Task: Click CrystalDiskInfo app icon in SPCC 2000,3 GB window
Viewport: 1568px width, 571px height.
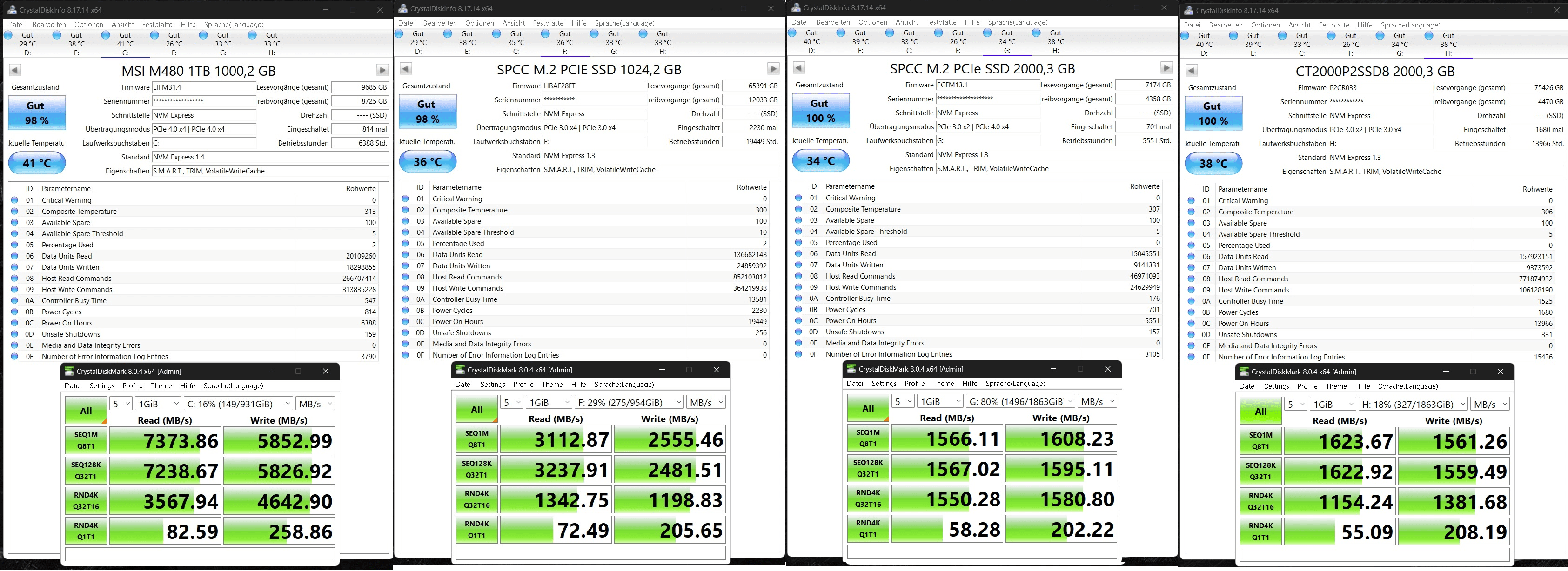Action: pos(796,8)
